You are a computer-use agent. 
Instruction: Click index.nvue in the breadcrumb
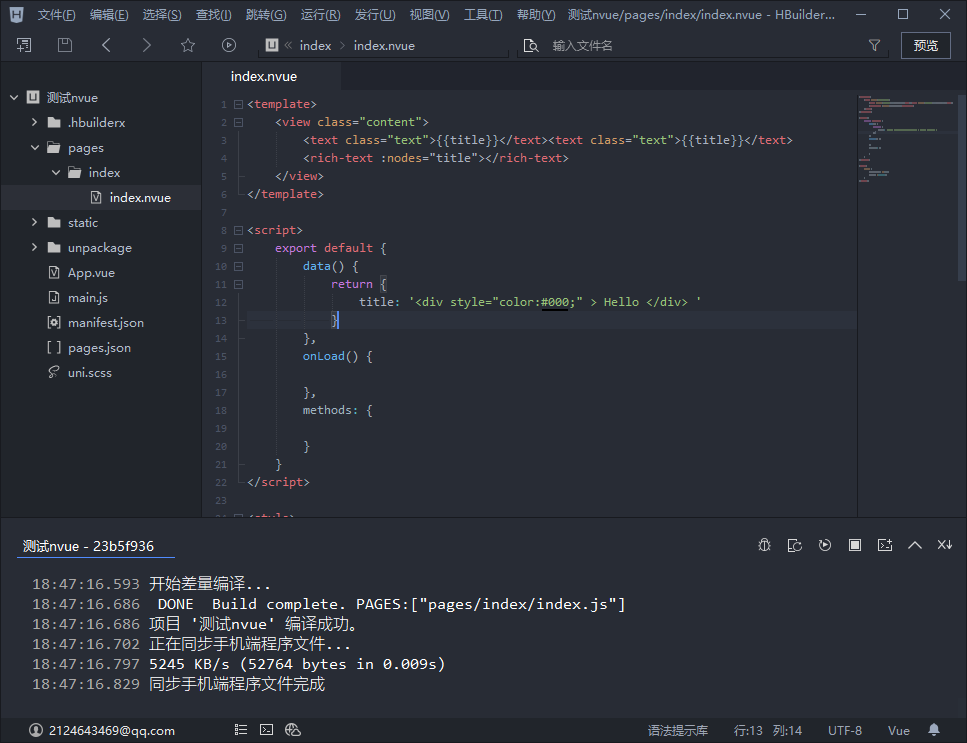point(384,46)
